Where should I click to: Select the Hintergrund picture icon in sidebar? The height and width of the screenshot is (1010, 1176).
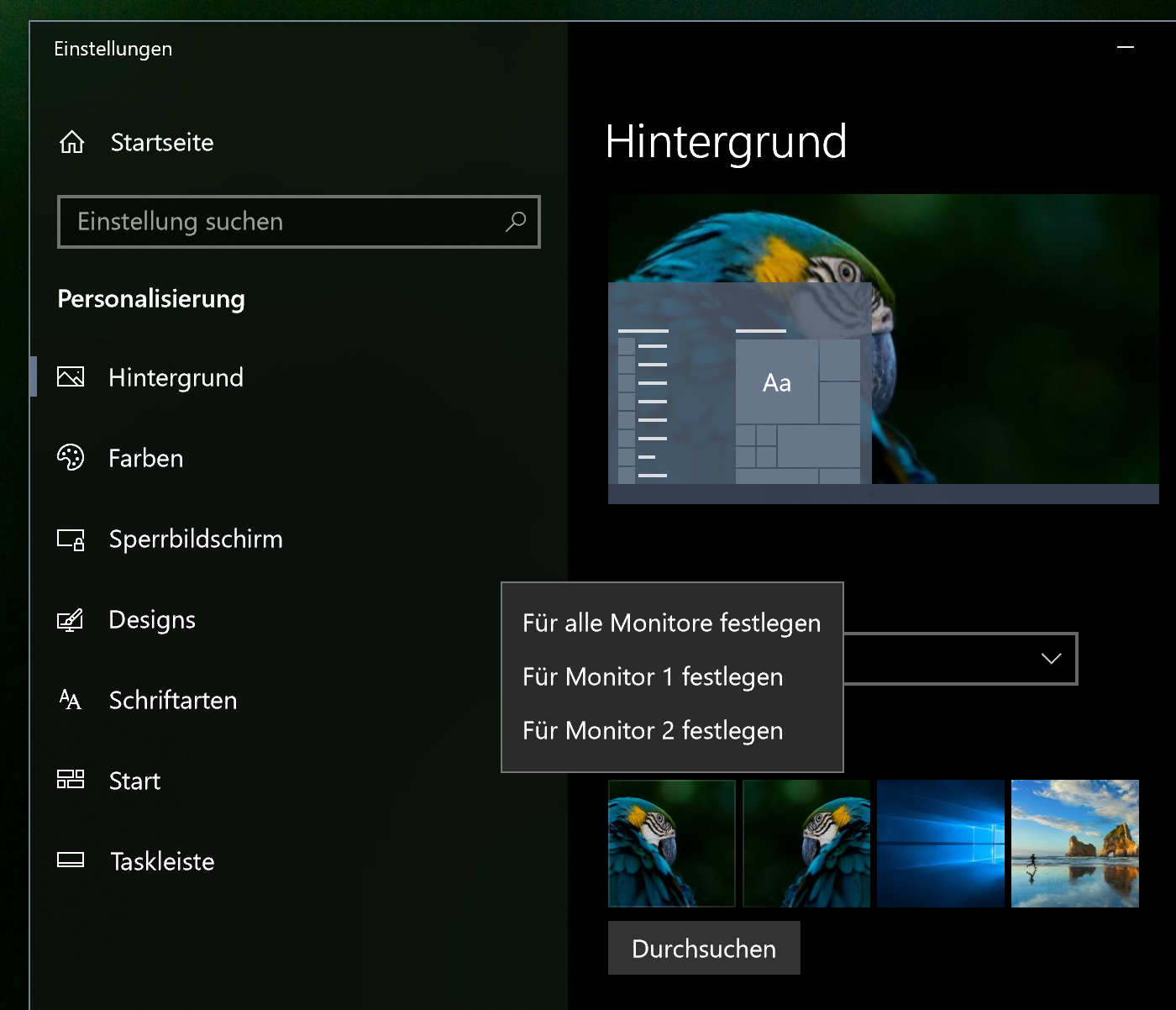[x=71, y=376]
